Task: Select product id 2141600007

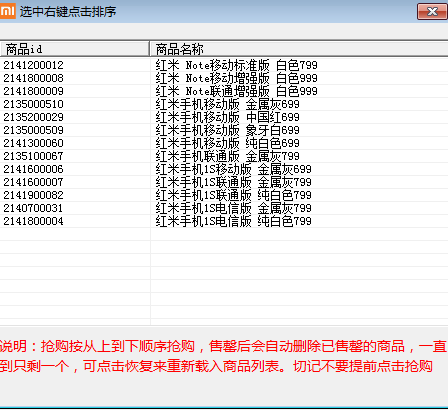Action: (33, 182)
